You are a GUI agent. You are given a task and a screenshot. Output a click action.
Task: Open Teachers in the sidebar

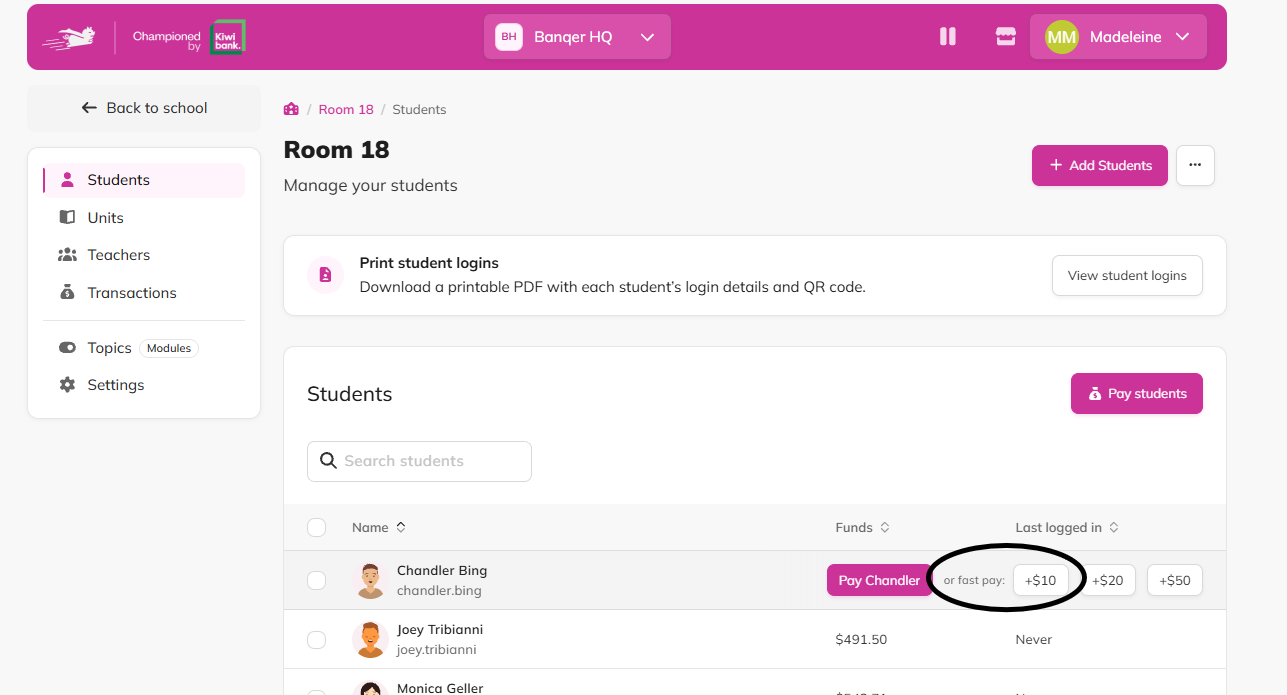pyautogui.click(x=144, y=255)
